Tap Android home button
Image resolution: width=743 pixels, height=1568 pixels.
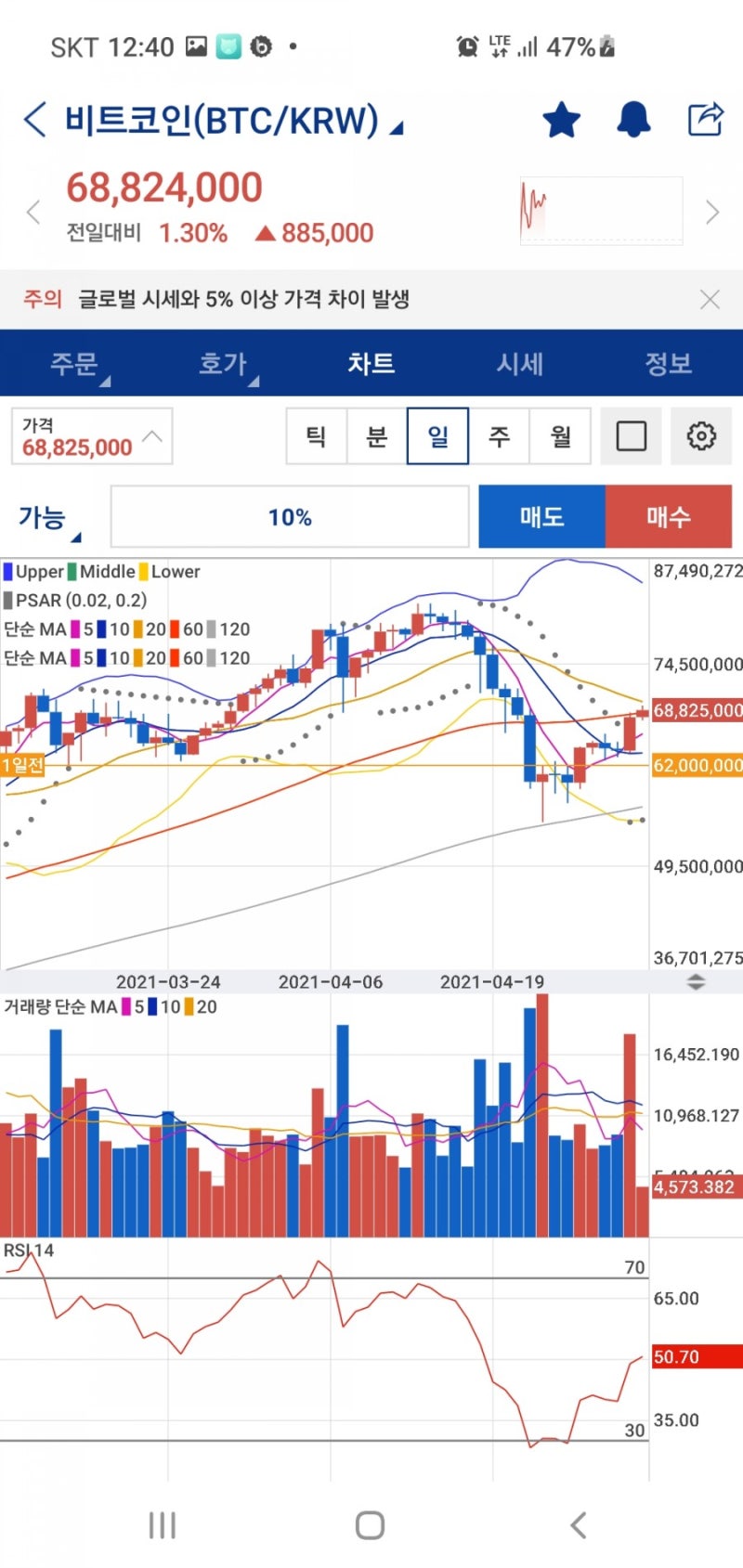click(370, 1525)
